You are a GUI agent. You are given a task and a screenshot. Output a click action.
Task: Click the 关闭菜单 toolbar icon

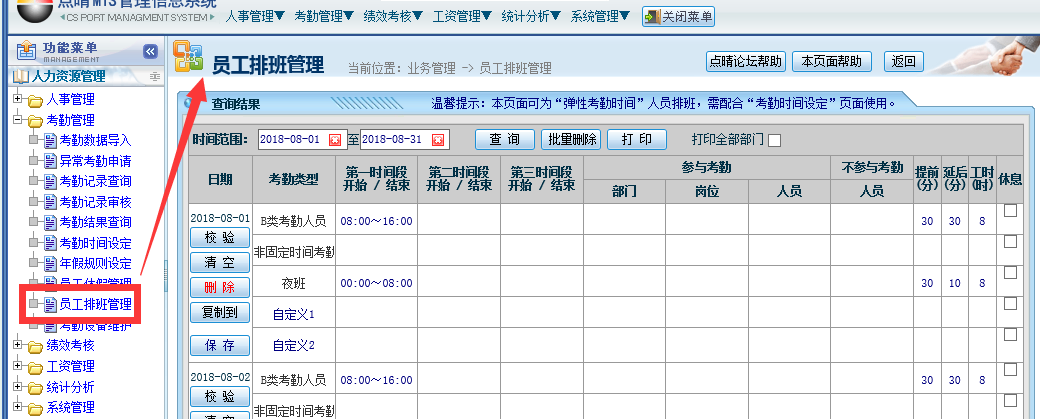[x=652, y=17]
